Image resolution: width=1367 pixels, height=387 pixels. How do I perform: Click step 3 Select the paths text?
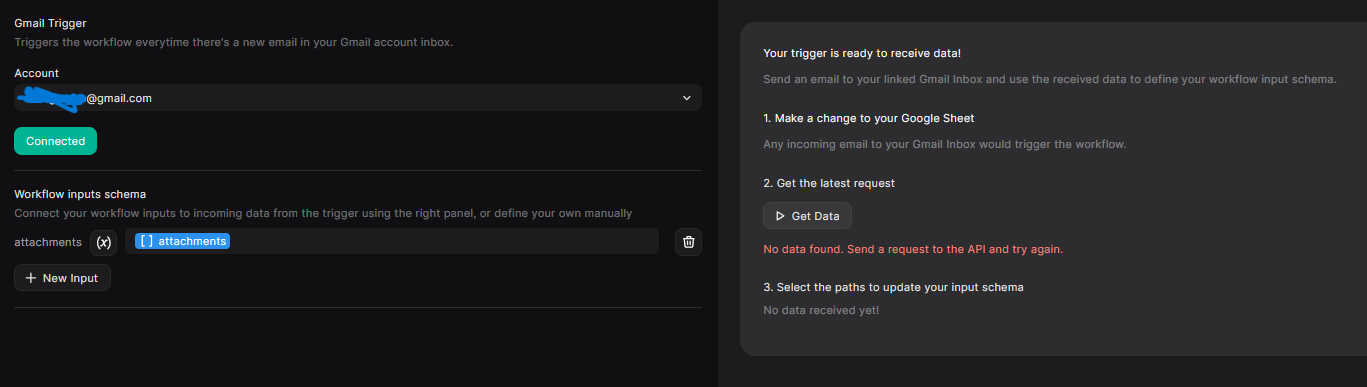click(893, 287)
